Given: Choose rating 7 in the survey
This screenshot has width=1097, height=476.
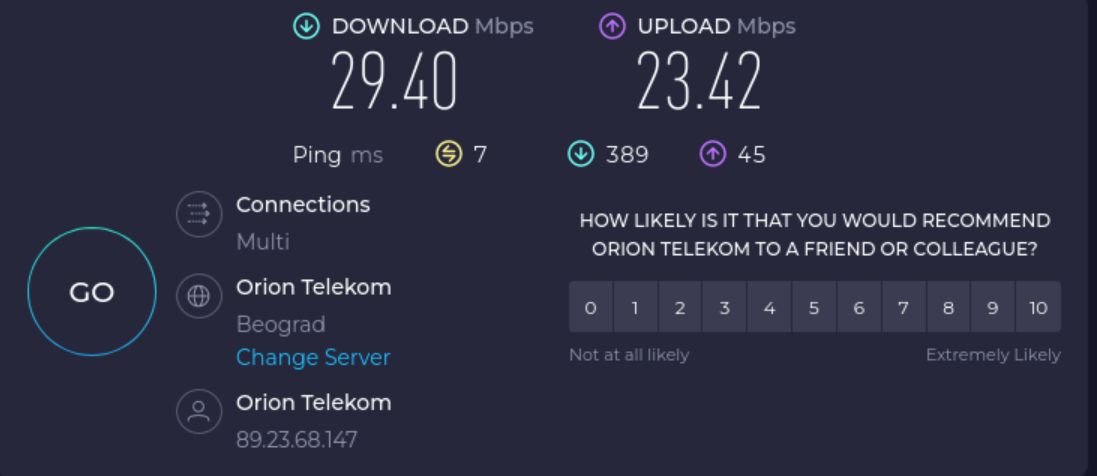Looking at the screenshot, I should 903,307.
